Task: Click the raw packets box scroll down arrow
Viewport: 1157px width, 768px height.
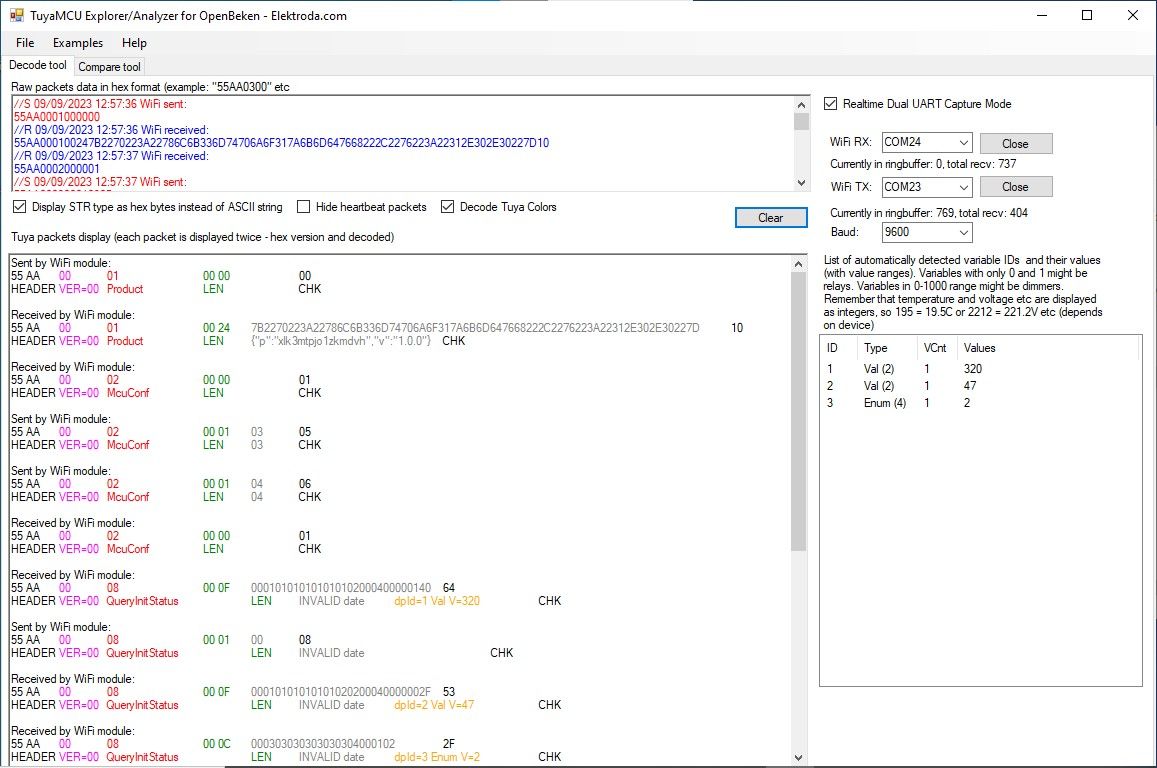Action: [801, 182]
